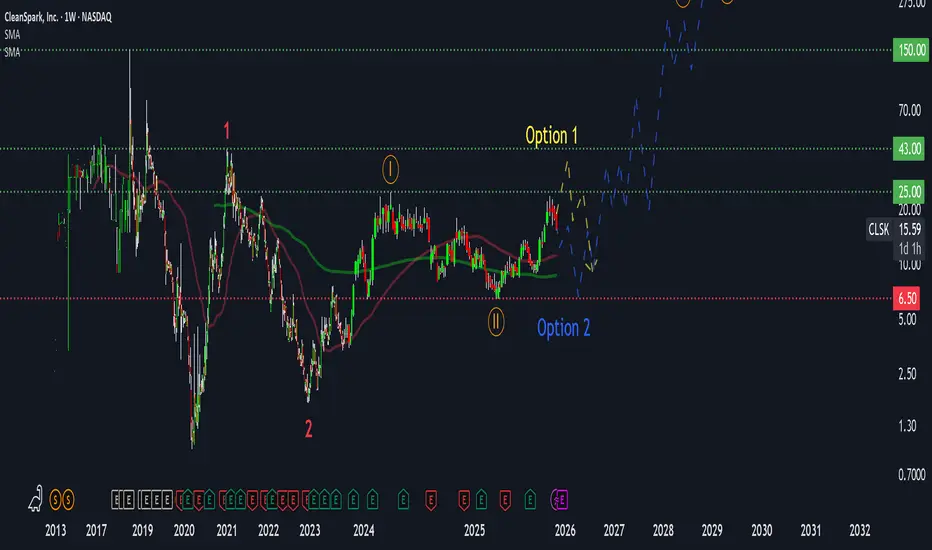Select the circled I wave label
Image resolution: width=932 pixels, height=550 pixels.
[x=390, y=169]
